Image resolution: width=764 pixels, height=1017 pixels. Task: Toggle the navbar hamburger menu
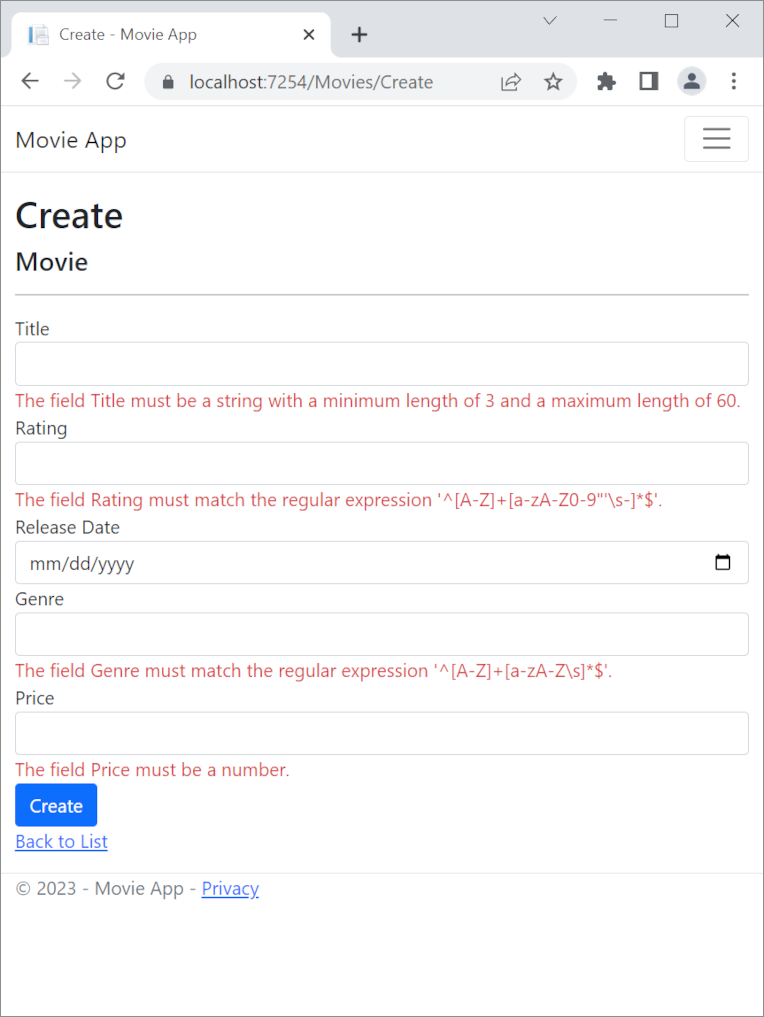[716, 139]
